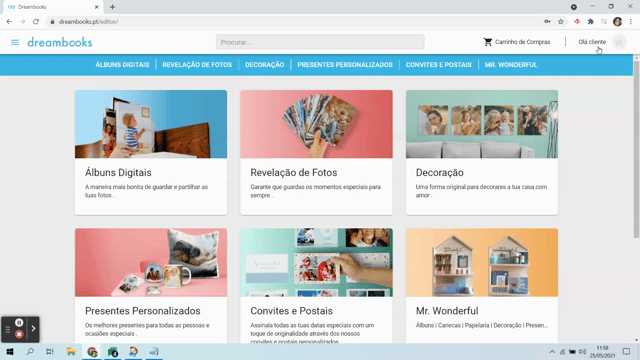Open the Chrome profile avatar

[618, 22]
